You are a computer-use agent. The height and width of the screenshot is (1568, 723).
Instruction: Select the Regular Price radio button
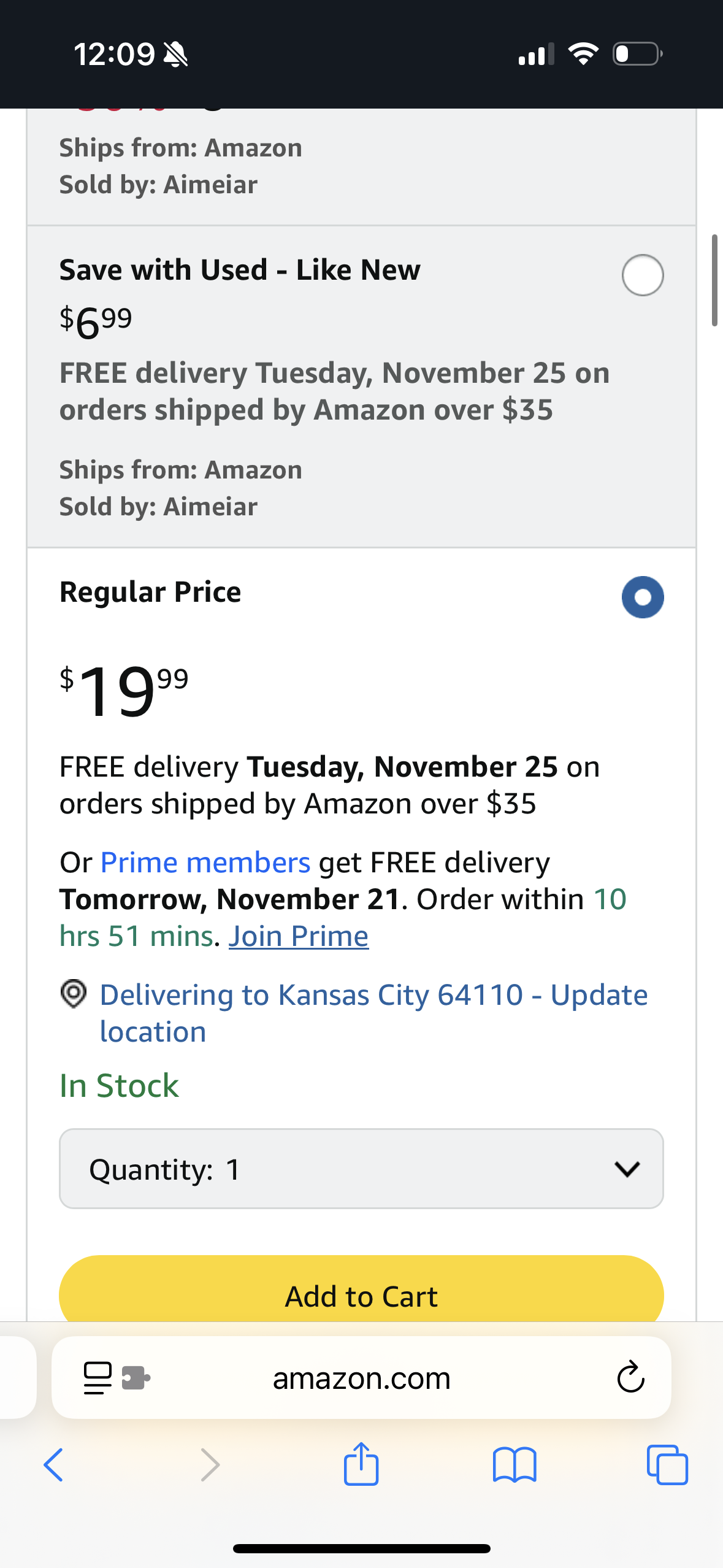click(642, 597)
